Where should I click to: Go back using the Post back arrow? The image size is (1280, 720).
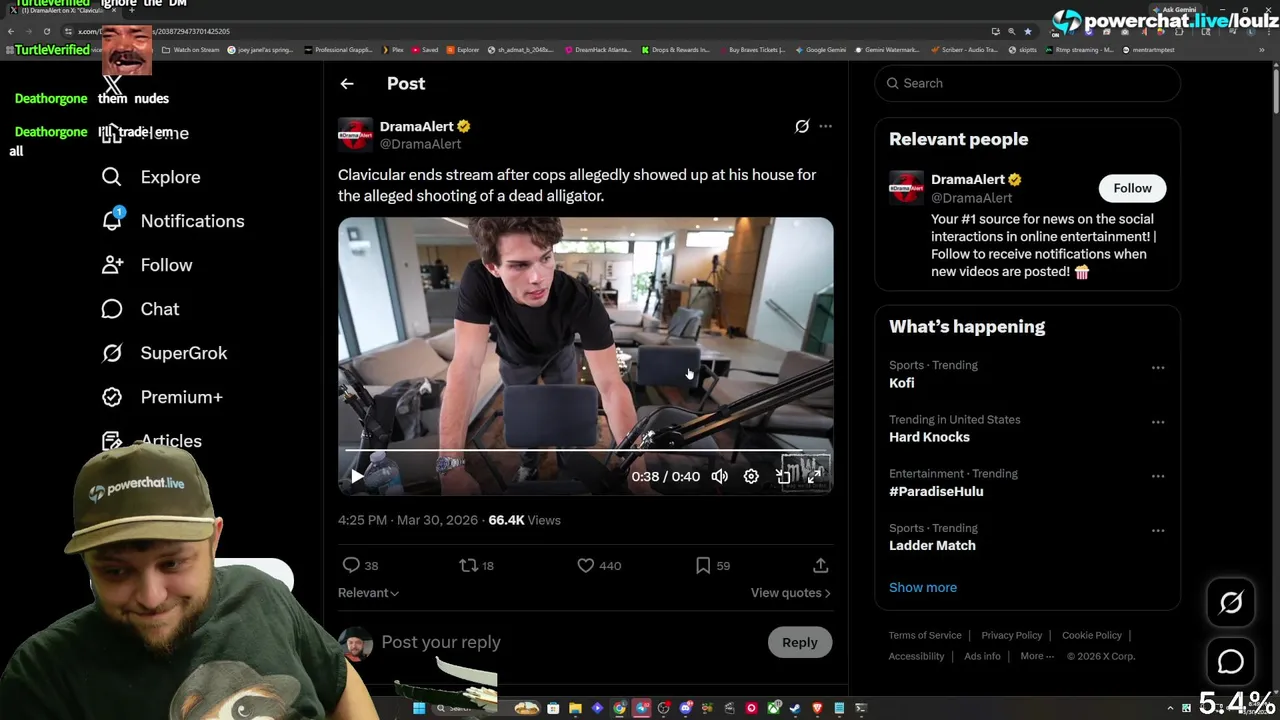click(x=347, y=84)
